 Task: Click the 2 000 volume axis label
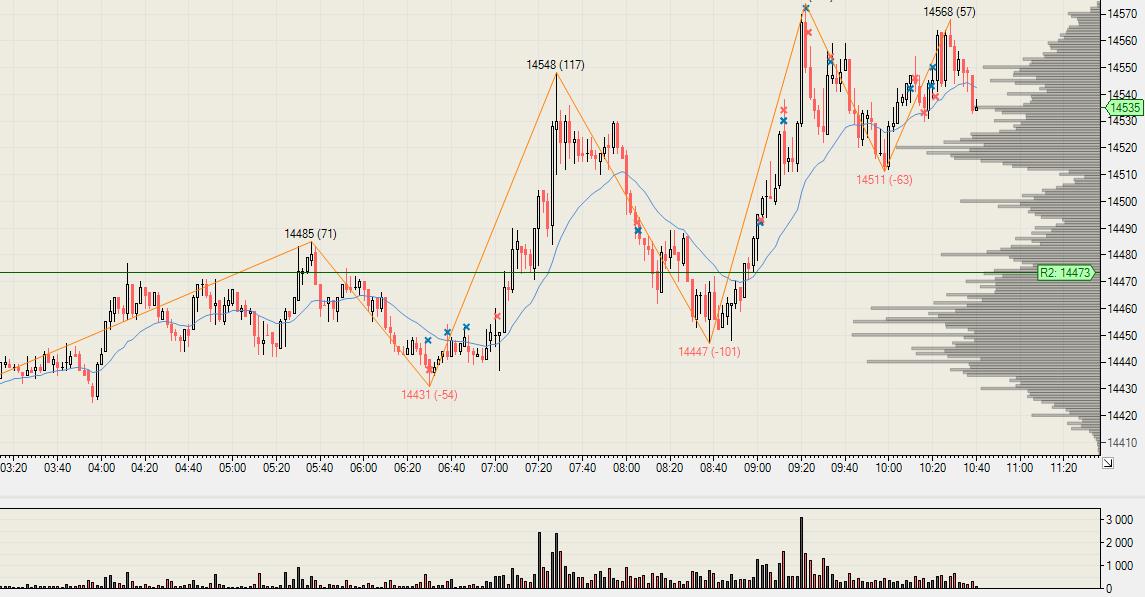(1119, 543)
